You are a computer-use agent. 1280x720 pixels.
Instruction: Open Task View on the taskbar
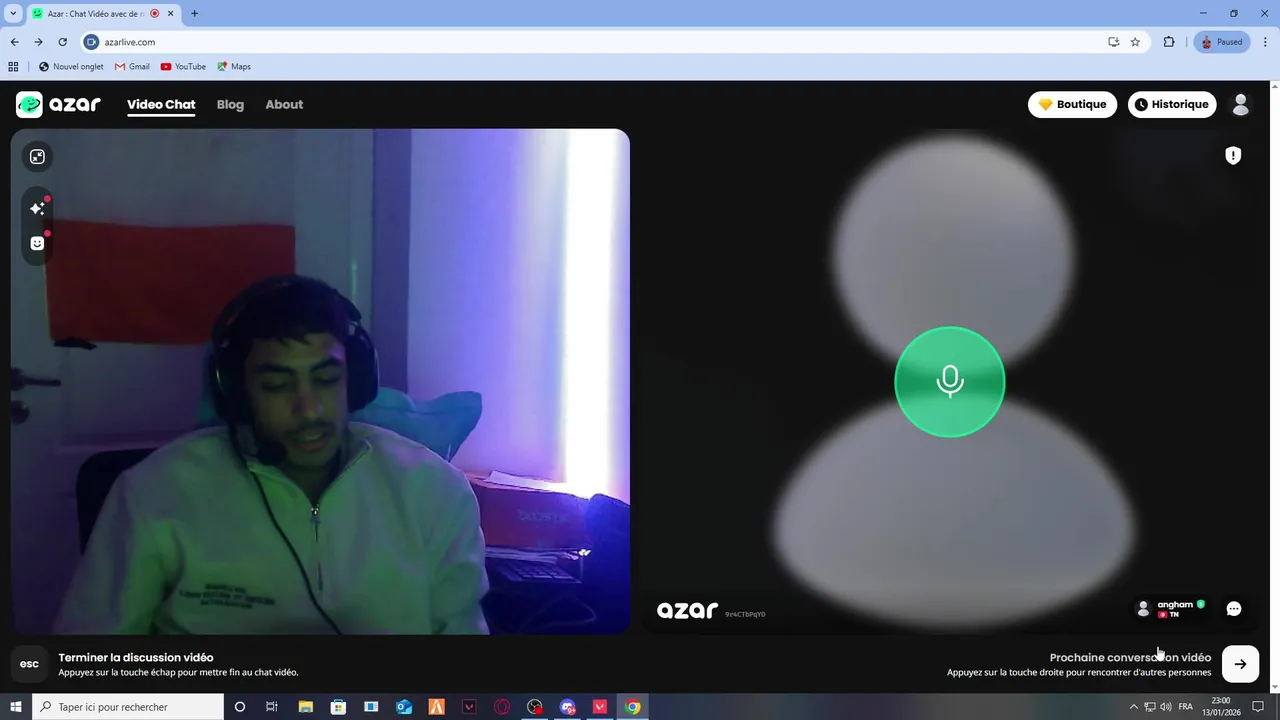pos(271,707)
